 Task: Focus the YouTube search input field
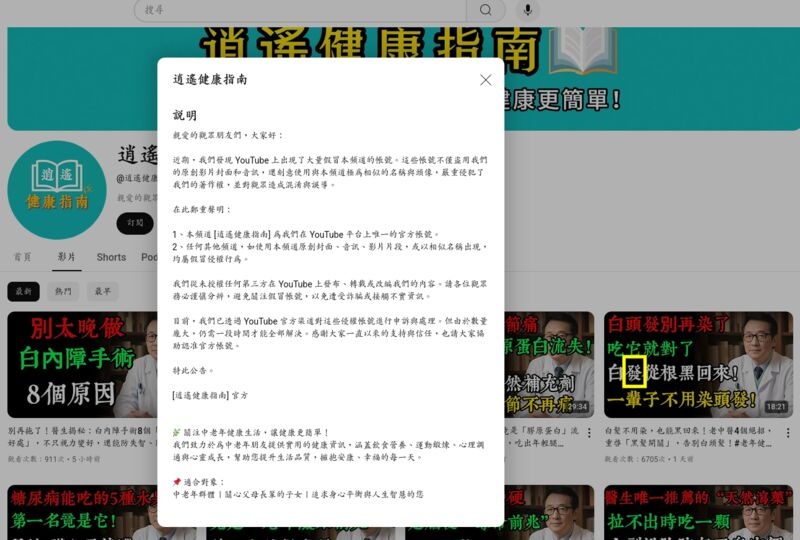301,10
